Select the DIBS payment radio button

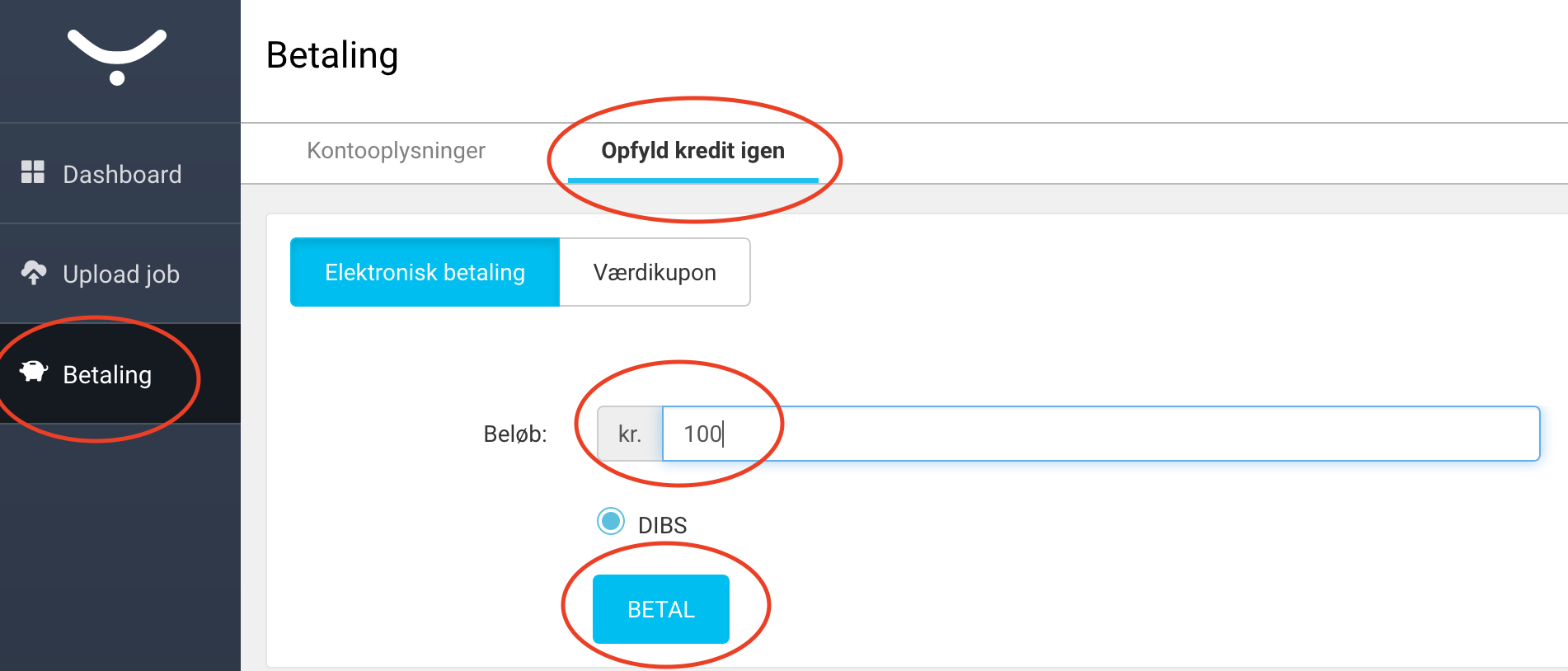point(611,521)
